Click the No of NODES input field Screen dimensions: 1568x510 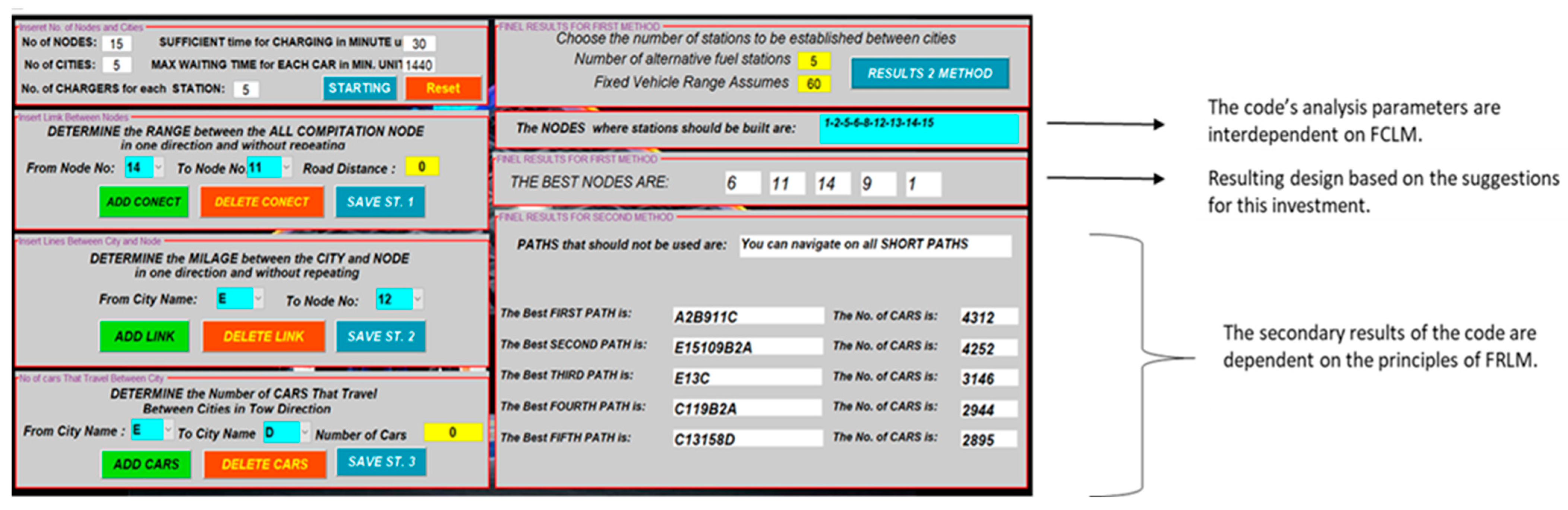116,43
